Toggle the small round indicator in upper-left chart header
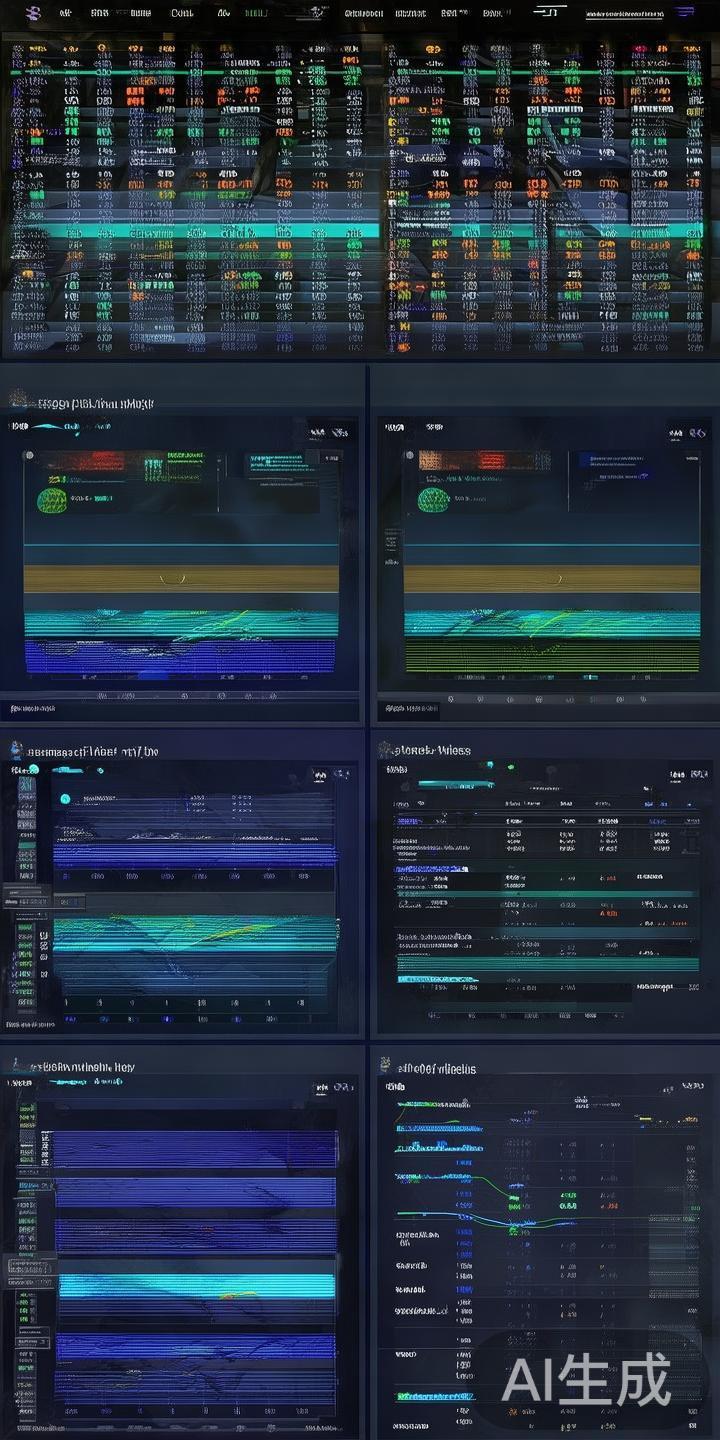The width and height of the screenshot is (720, 1440). point(29,457)
